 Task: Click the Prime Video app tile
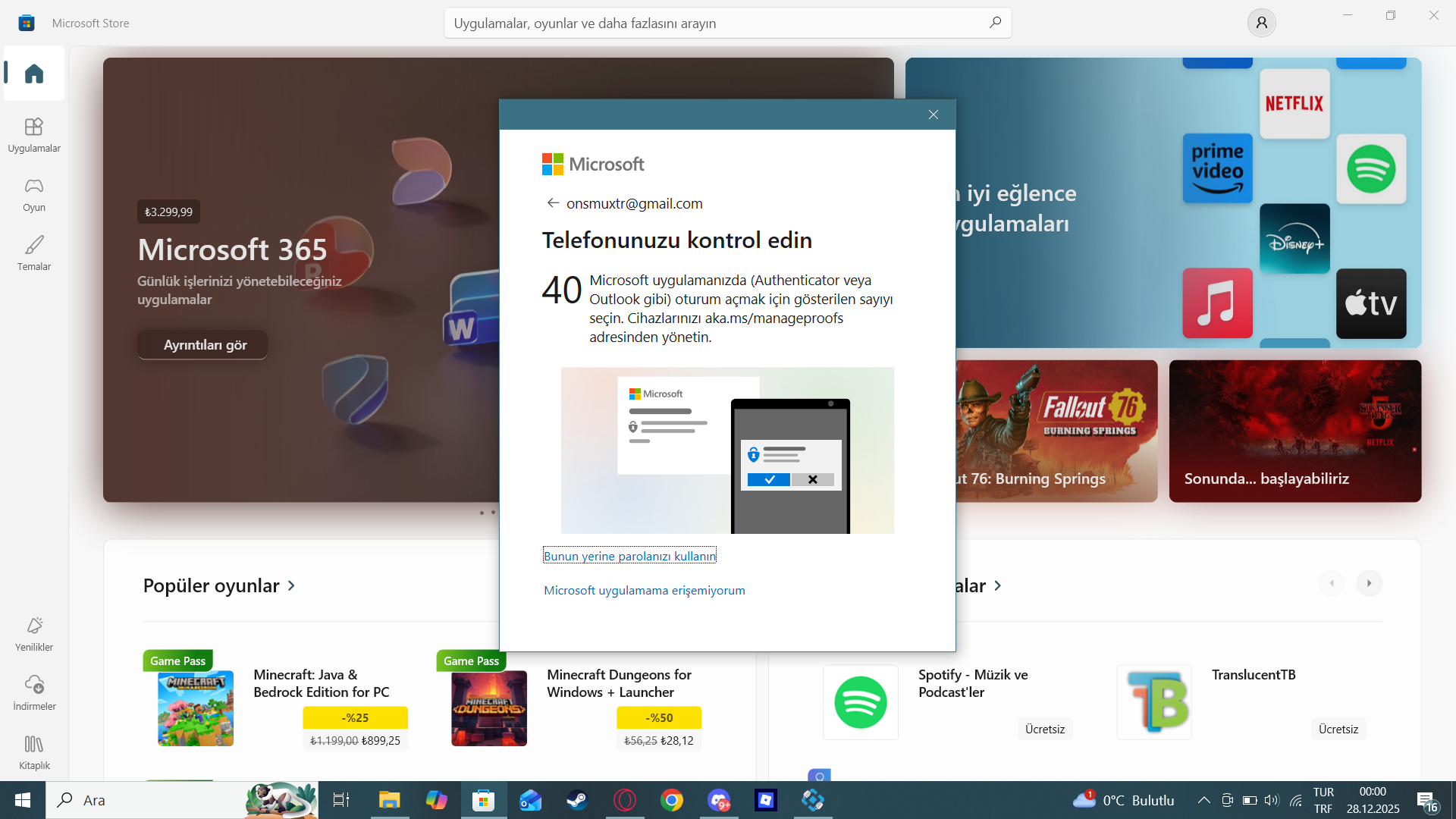[x=1217, y=168]
